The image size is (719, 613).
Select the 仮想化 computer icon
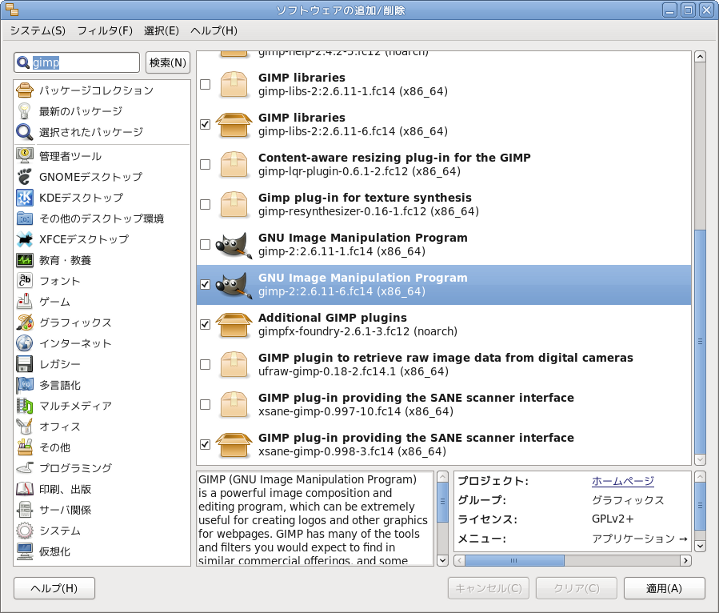25,552
